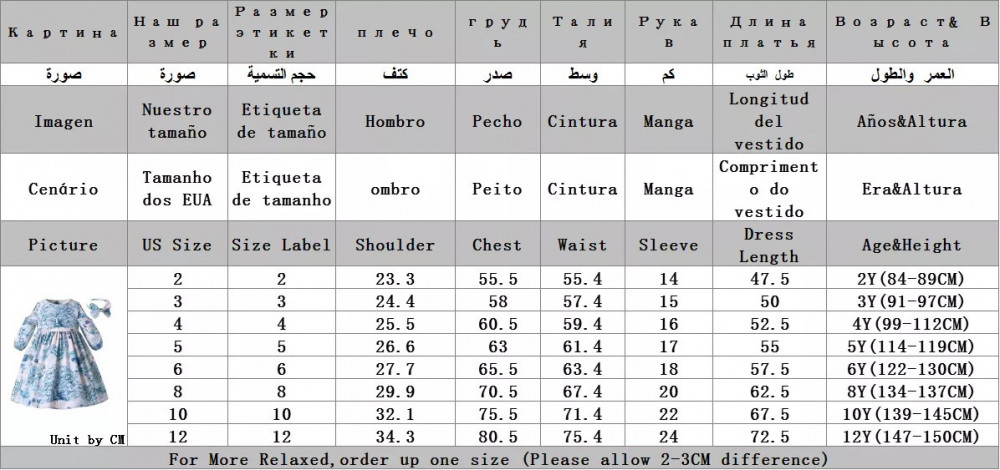Select the "Años&Altura" header cell
1000x470 pixels.
910,121
